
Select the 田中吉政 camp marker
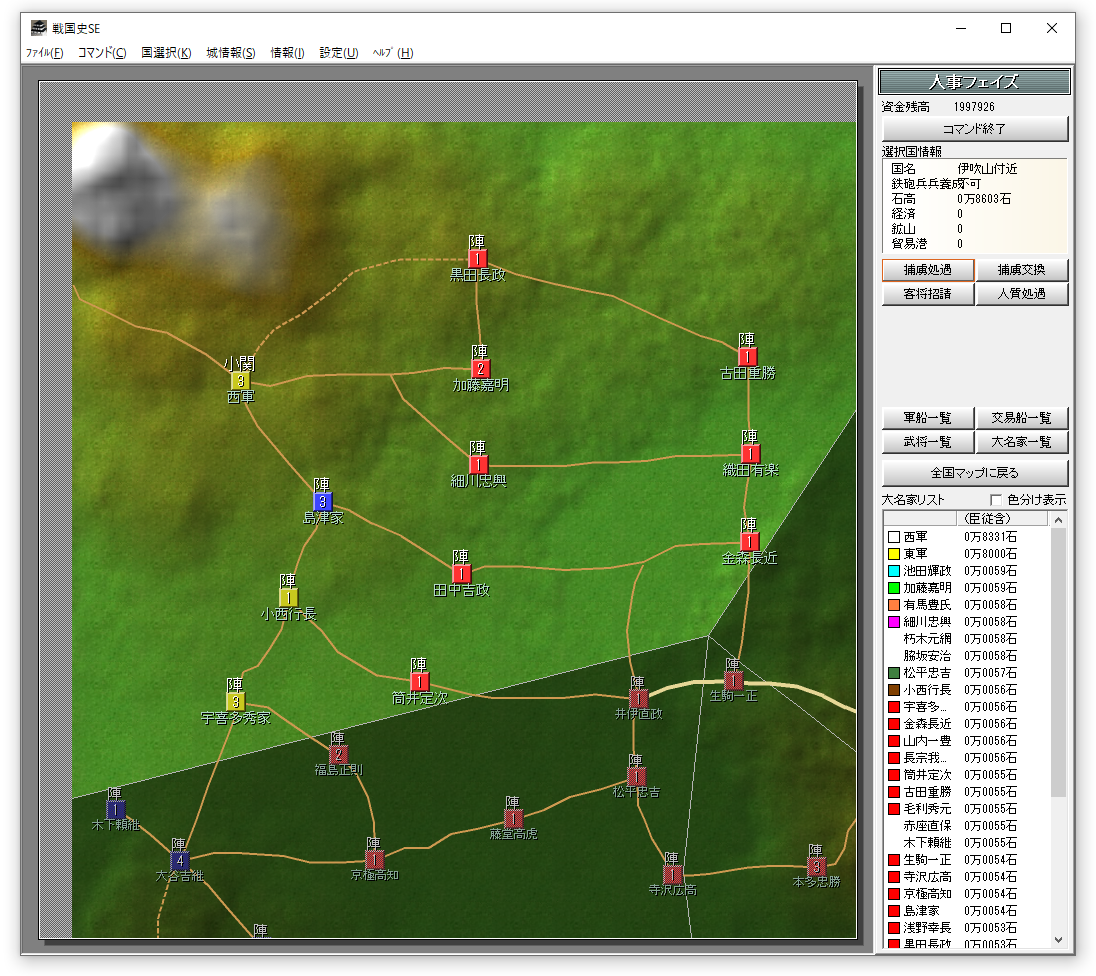(x=461, y=574)
